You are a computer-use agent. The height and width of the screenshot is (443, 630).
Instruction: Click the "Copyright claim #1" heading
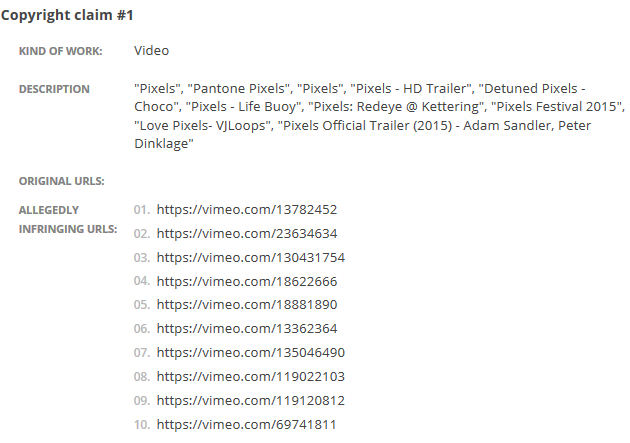coord(67,16)
